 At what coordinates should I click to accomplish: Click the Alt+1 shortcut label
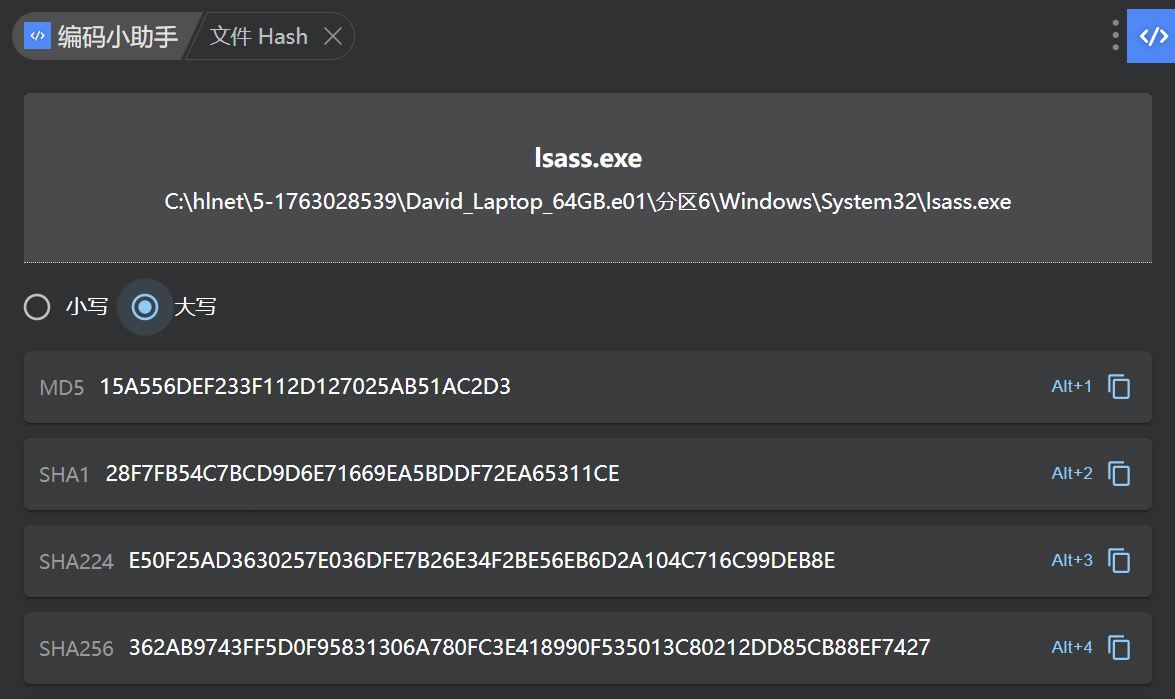[1072, 387]
